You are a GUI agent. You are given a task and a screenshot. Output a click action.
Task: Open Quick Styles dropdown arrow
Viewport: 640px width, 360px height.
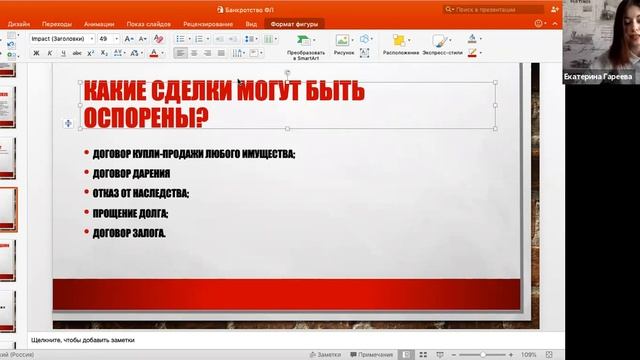450,40
